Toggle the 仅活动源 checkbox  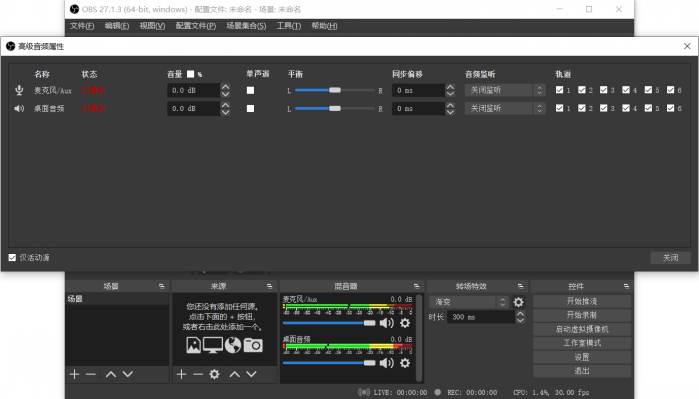pyautogui.click(x=12, y=258)
